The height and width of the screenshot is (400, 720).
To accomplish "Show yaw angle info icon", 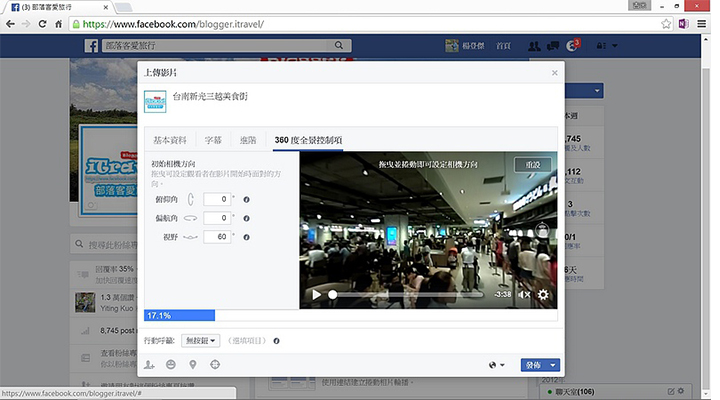I will pos(247,218).
